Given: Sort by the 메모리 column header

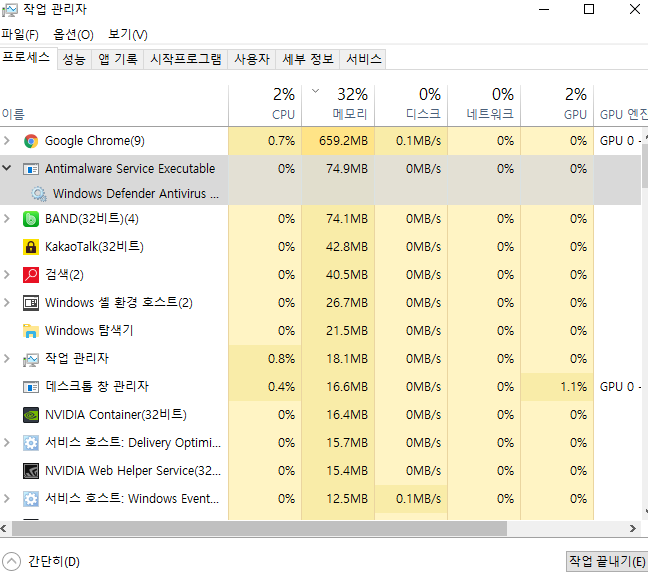Looking at the screenshot, I should [338, 105].
